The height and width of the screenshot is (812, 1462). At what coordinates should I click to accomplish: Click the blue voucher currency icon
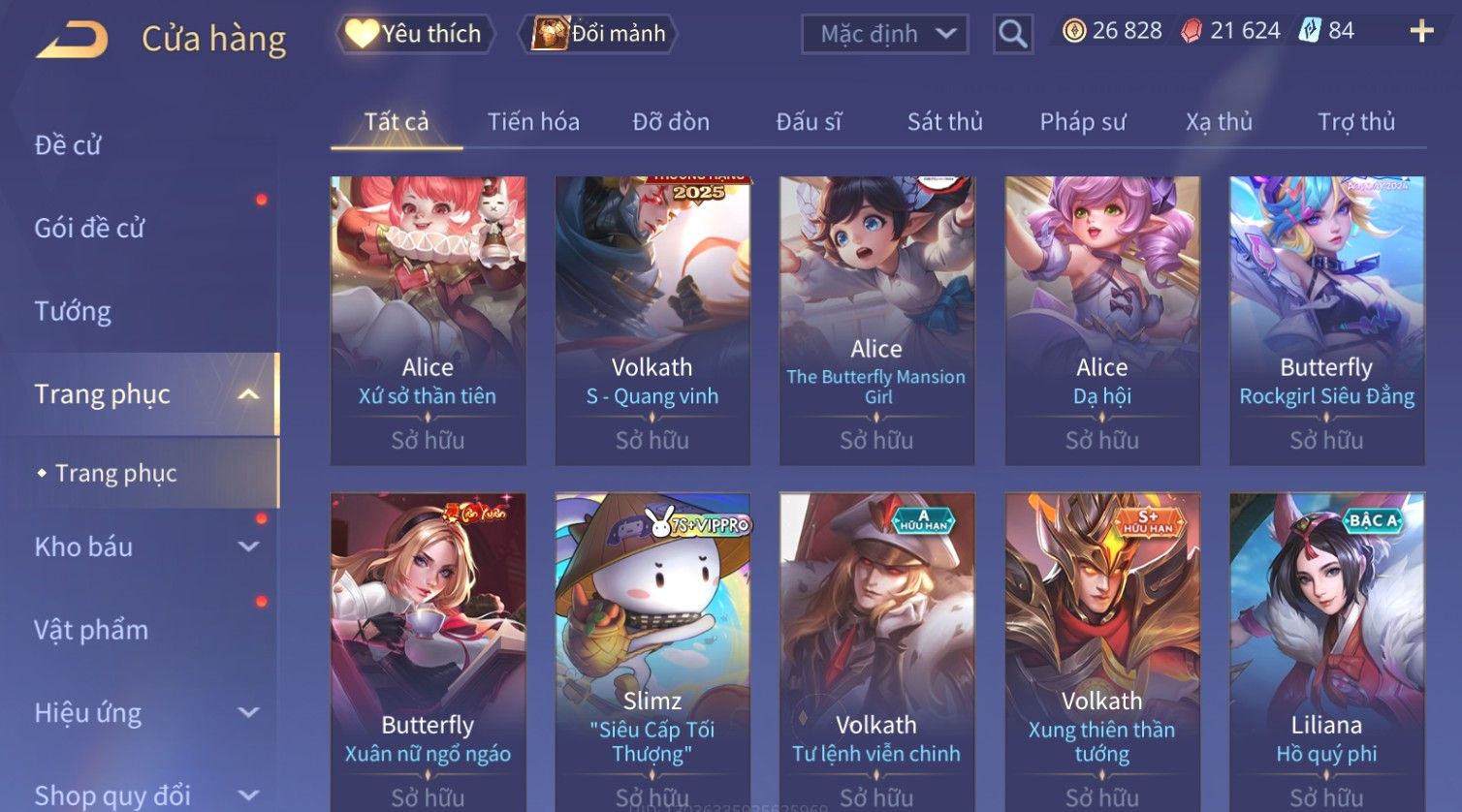point(1310,31)
